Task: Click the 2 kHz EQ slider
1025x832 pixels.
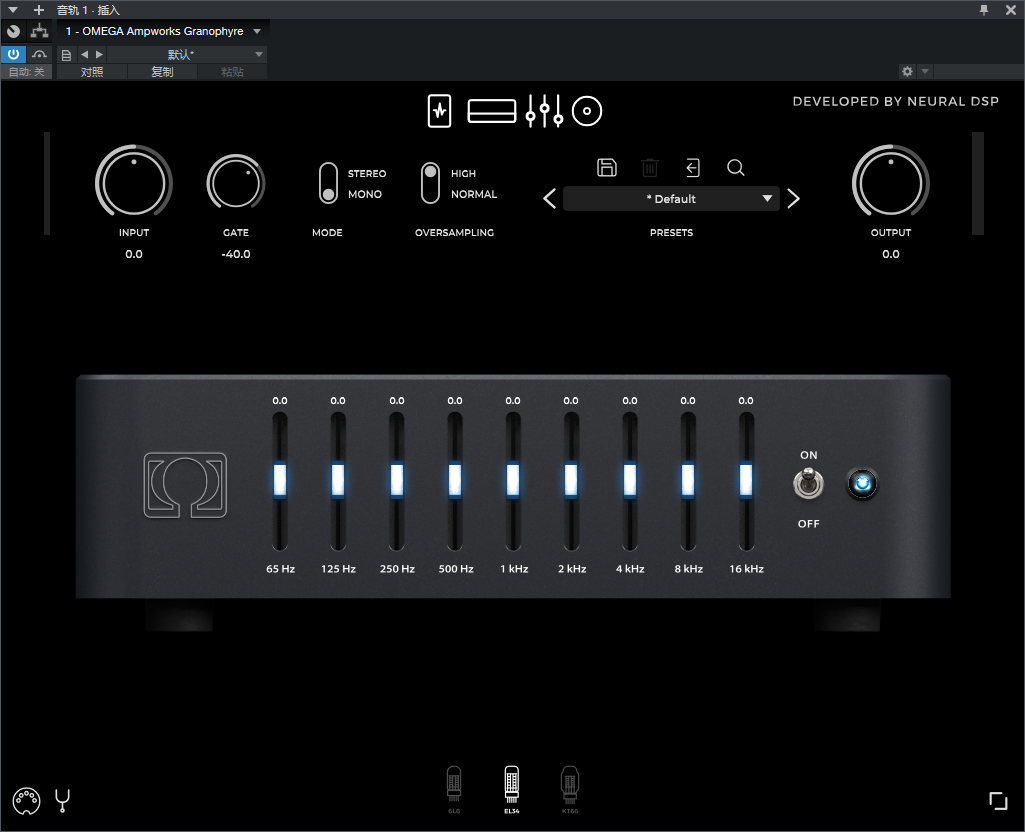Action: click(571, 480)
